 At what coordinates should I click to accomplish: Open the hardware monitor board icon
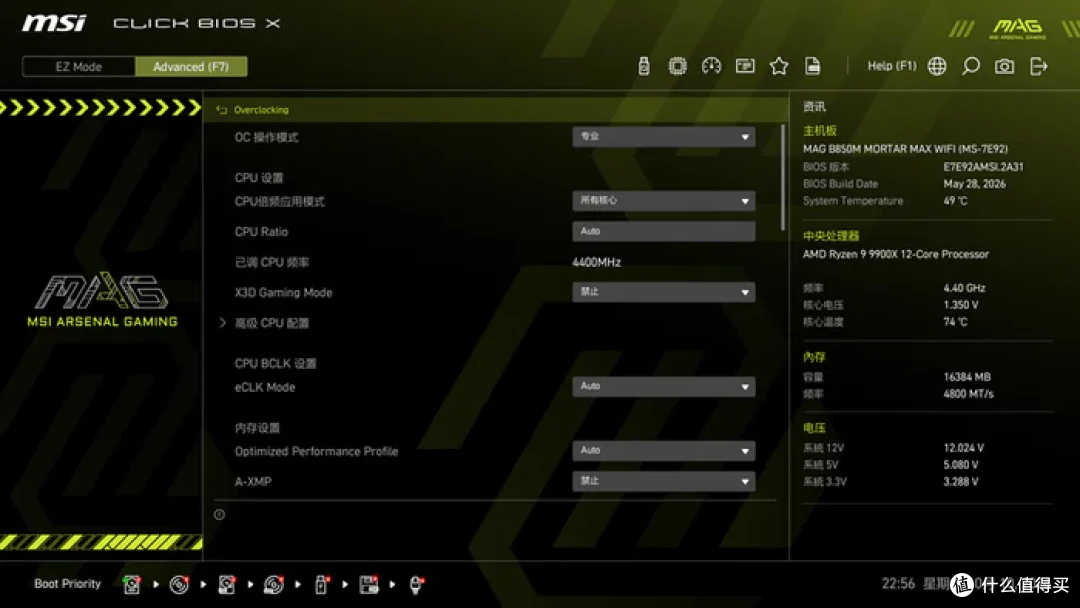coord(745,66)
